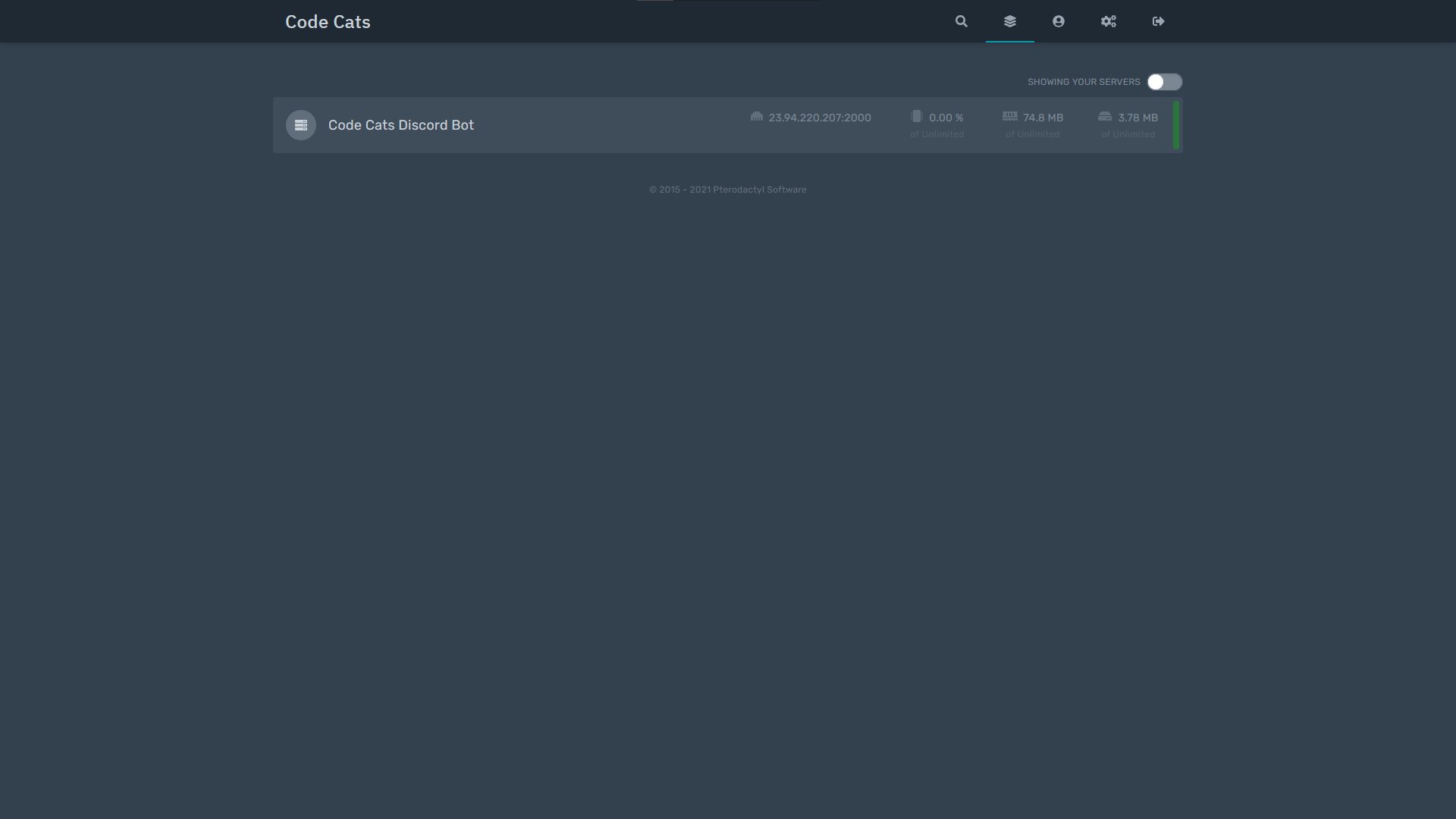Click 'of Unlimited' under the disk value

[x=1128, y=134]
